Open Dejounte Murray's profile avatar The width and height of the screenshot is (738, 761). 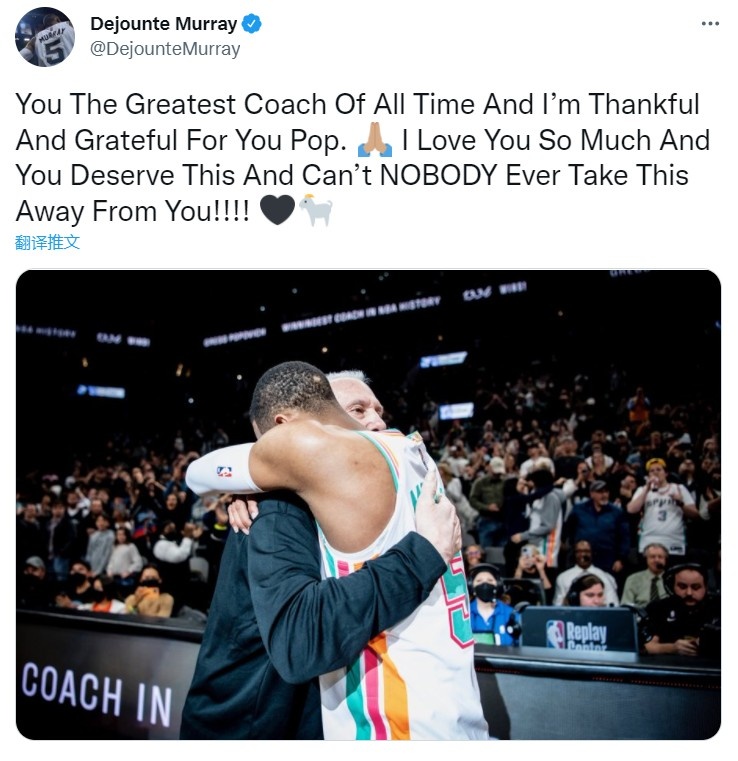coord(45,37)
